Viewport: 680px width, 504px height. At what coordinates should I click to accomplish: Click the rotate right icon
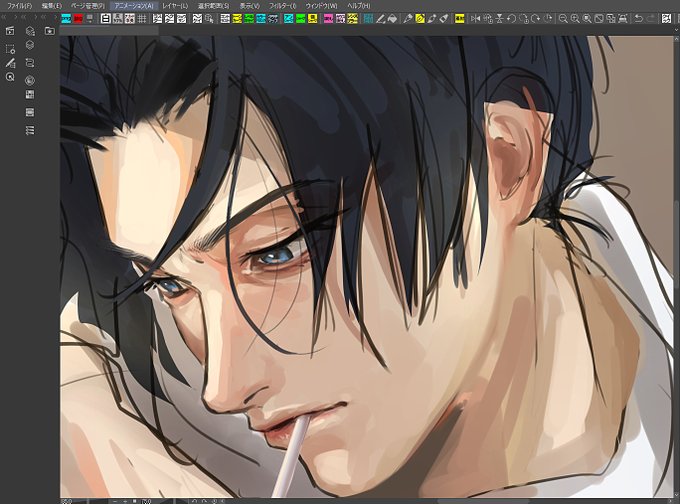[x=536, y=19]
